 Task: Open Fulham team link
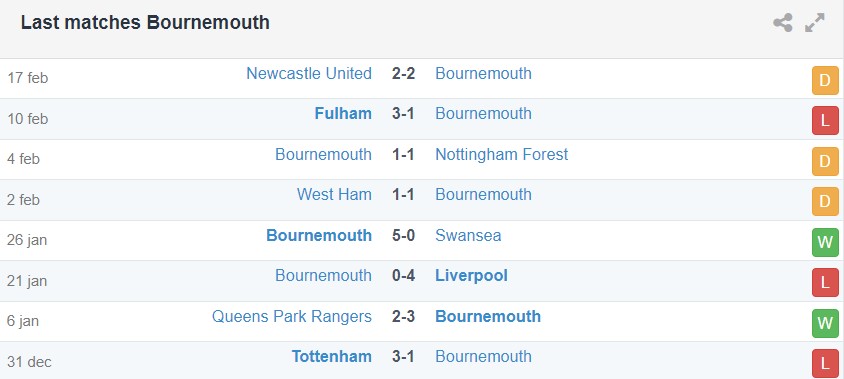pyautogui.click(x=343, y=114)
